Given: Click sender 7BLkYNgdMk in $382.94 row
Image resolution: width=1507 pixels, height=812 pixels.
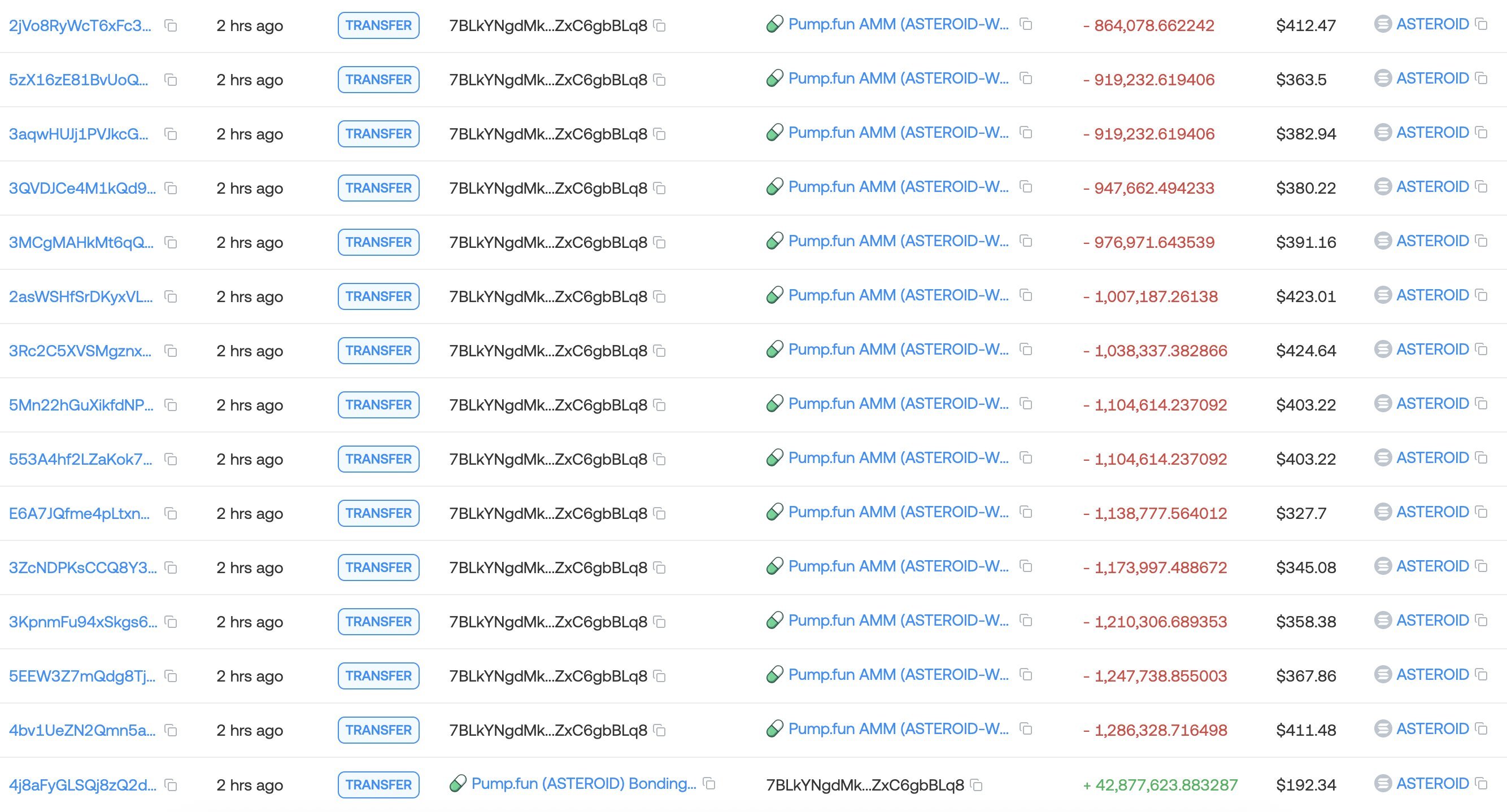Looking at the screenshot, I should [548, 134].
